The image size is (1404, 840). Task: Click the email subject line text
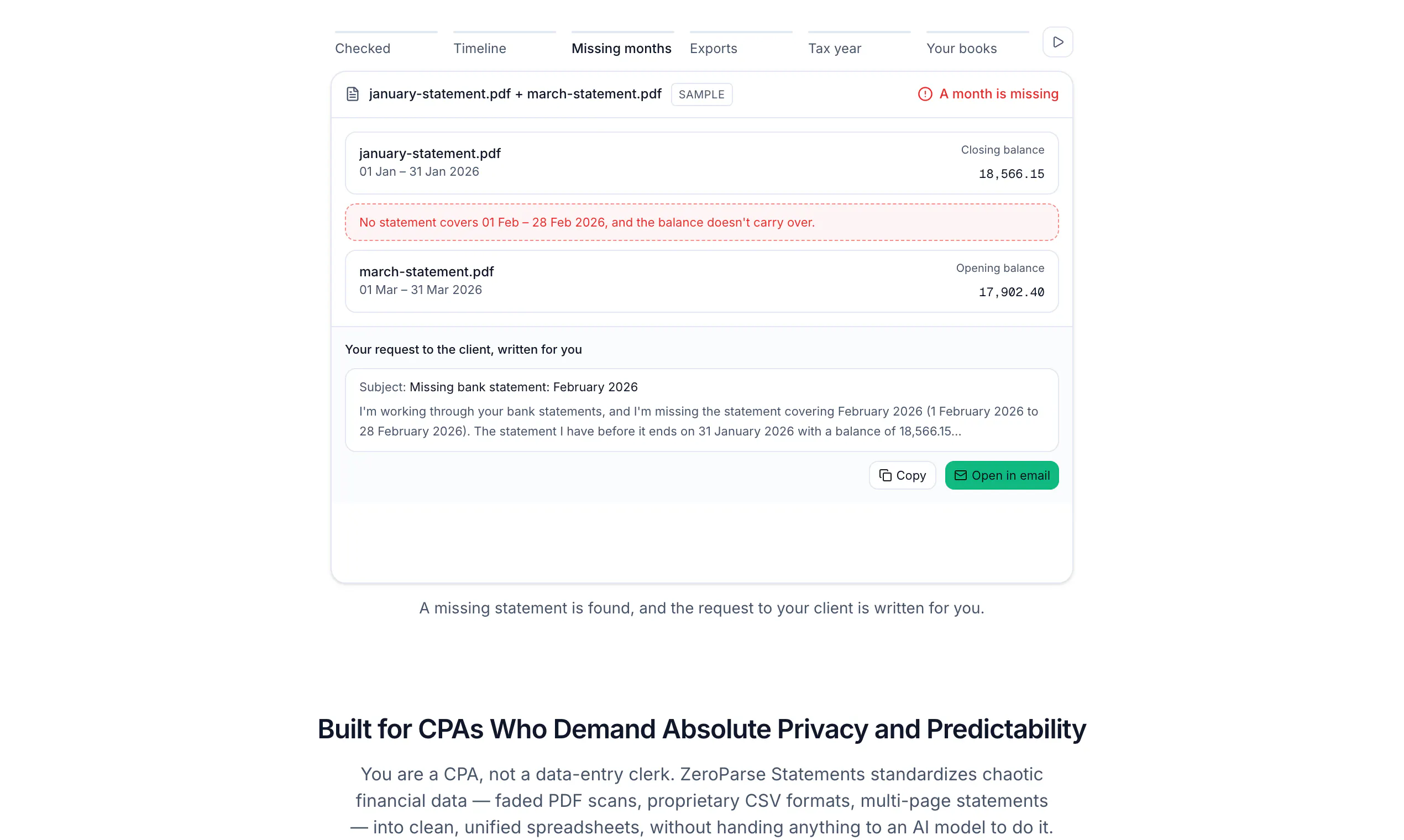[498, 387]
